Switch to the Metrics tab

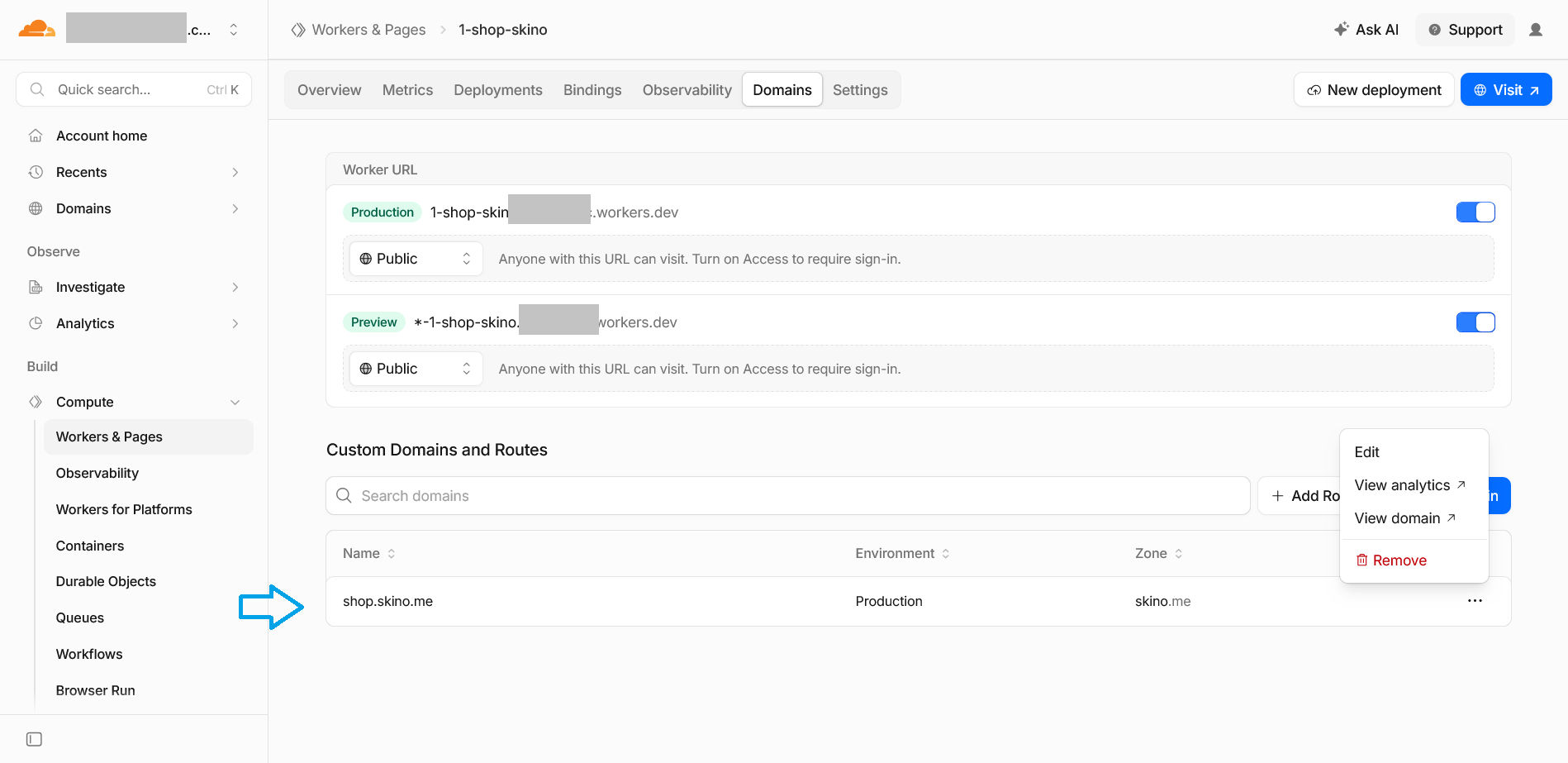tap(407, 89)
